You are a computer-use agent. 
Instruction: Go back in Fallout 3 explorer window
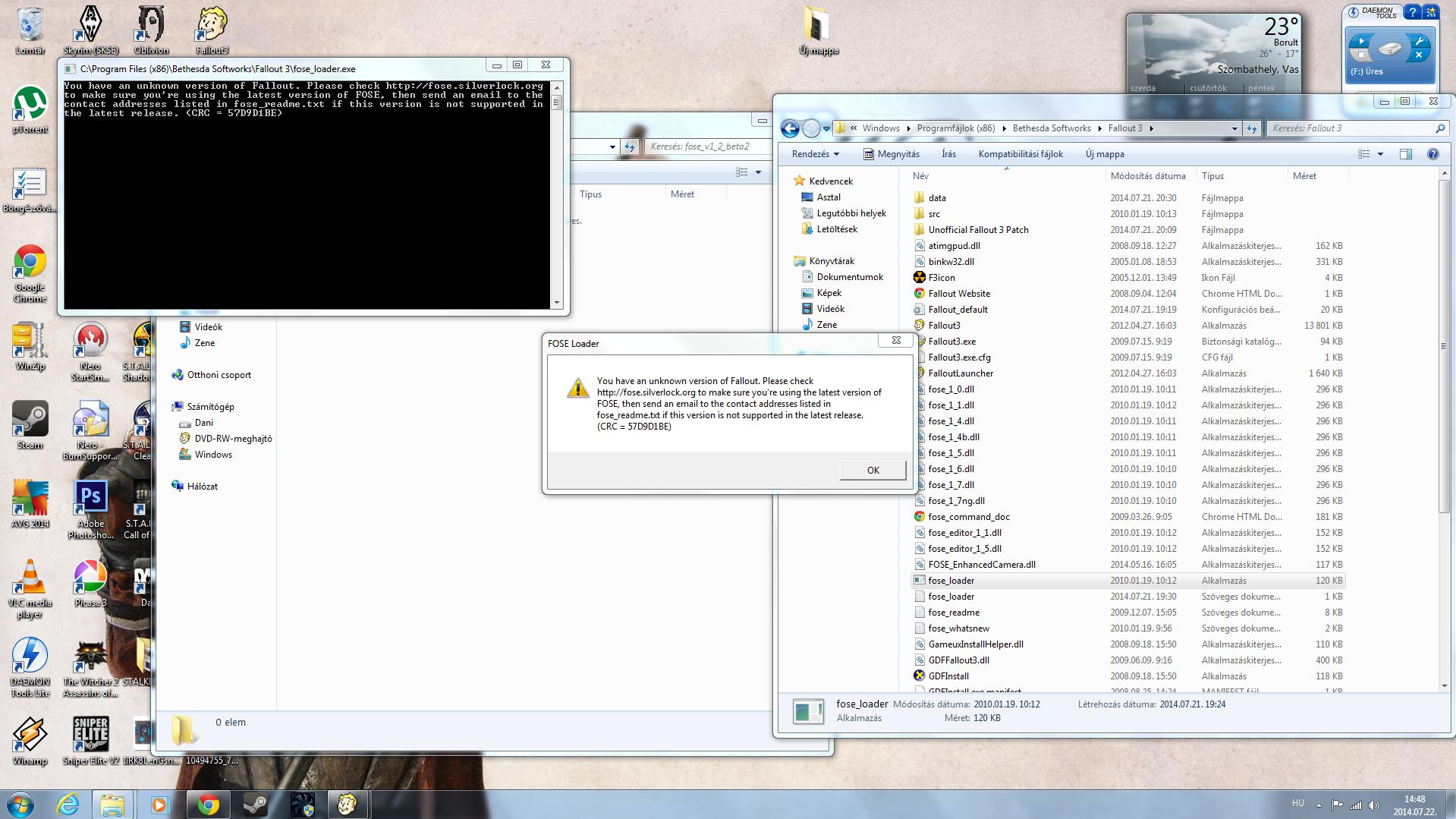(x=790, y=128)
